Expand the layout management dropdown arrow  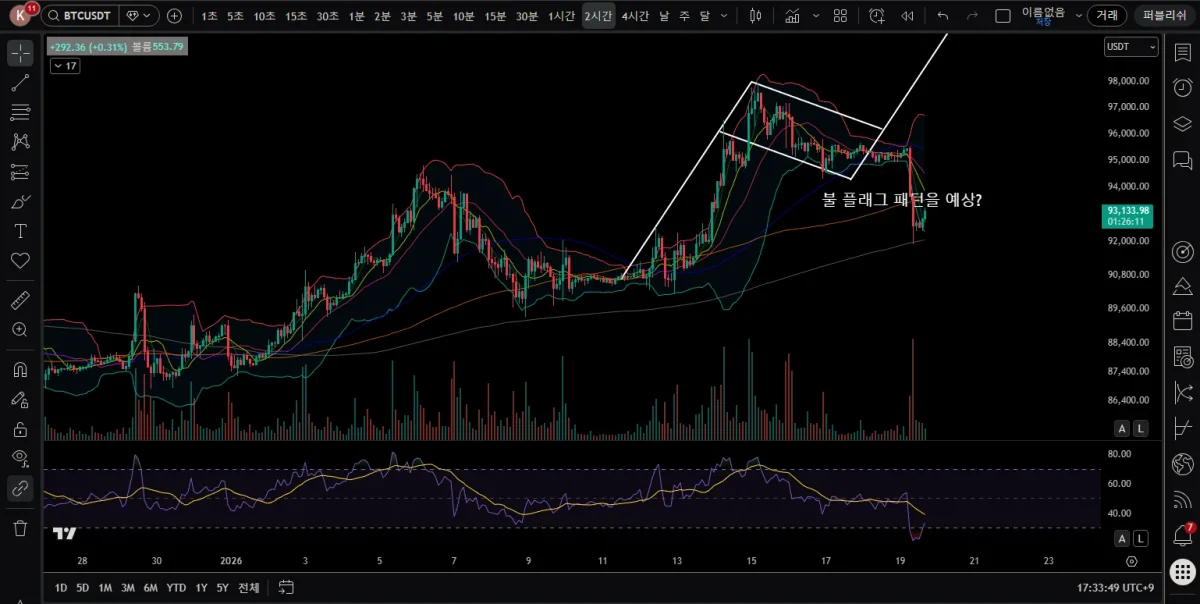[x=1077, y=15]
